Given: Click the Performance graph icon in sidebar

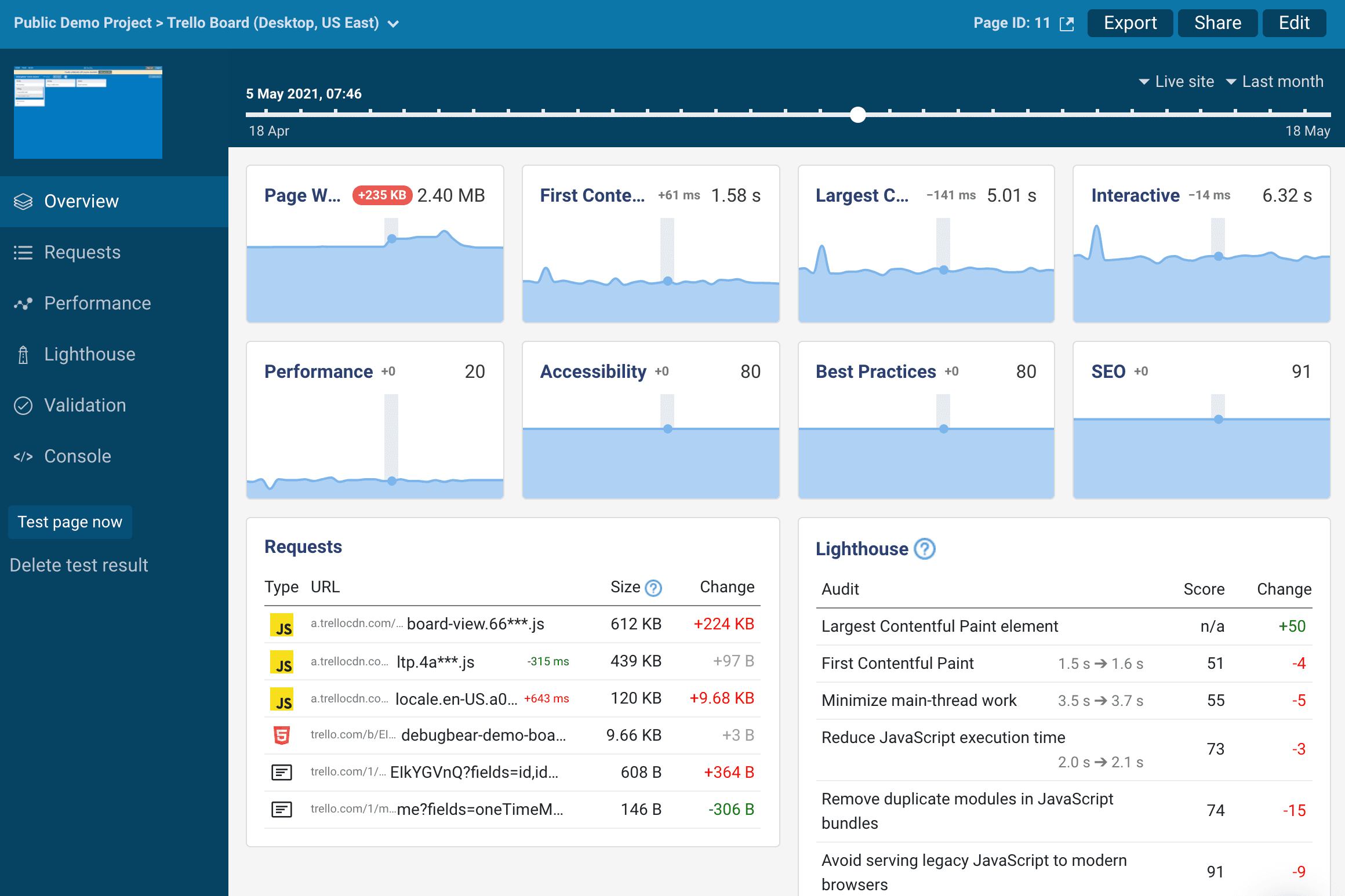Looking at the screenshot, I should tap(23, 304).
